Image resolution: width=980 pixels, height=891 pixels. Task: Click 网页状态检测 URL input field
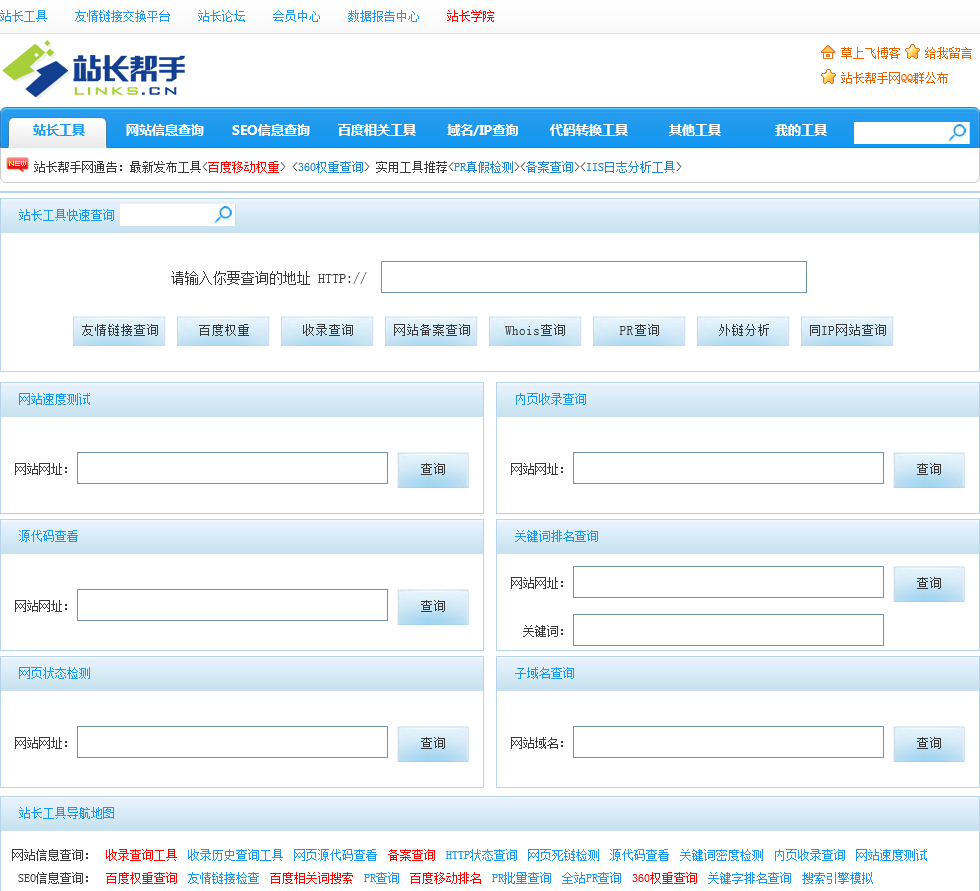tap(232, 742)
